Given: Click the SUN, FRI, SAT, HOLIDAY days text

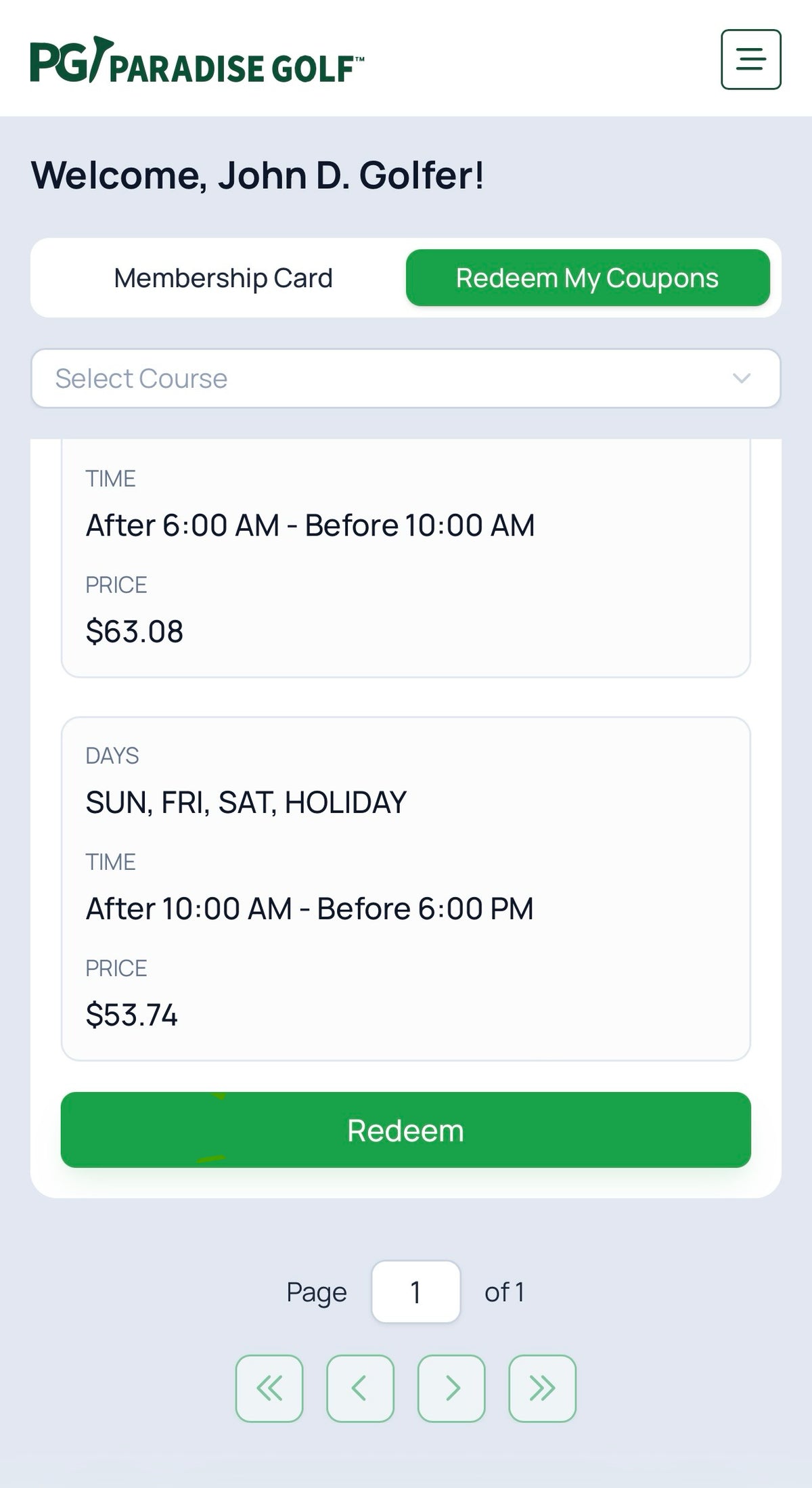Looking at the screenshot, I should pyautogui.click(x=246, y=803).
